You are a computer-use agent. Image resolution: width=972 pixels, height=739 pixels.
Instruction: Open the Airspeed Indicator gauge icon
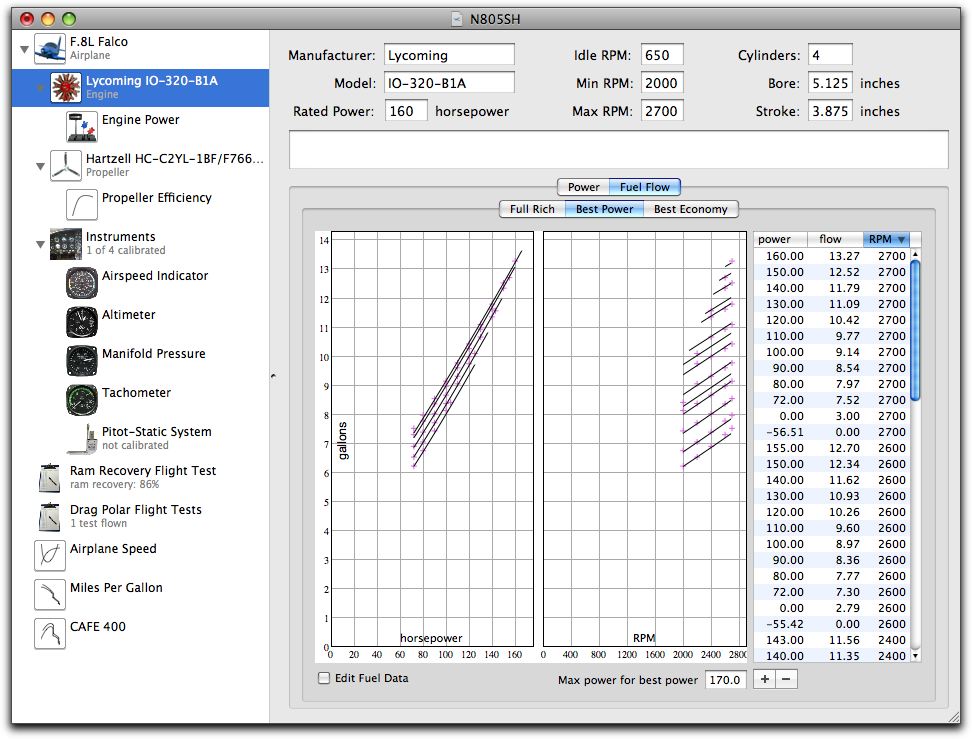click(82, 283)
